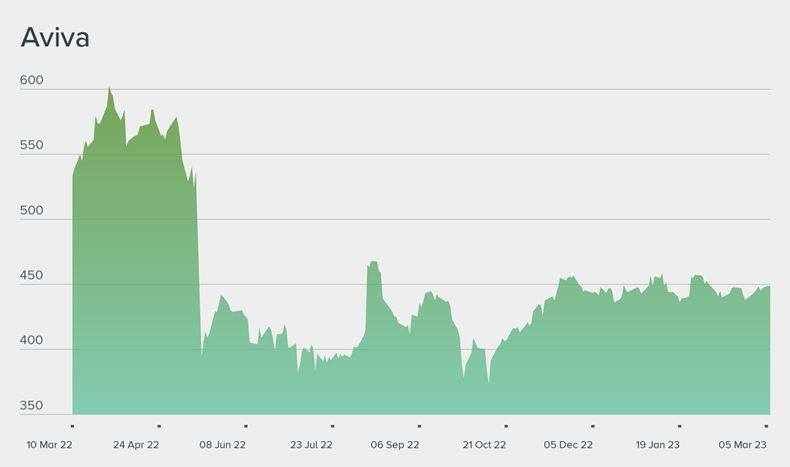Image resolution: width=790 pixels, height=467 pixels.
Task: Click the Aviva chart title
Action: [x=56, y=39]
